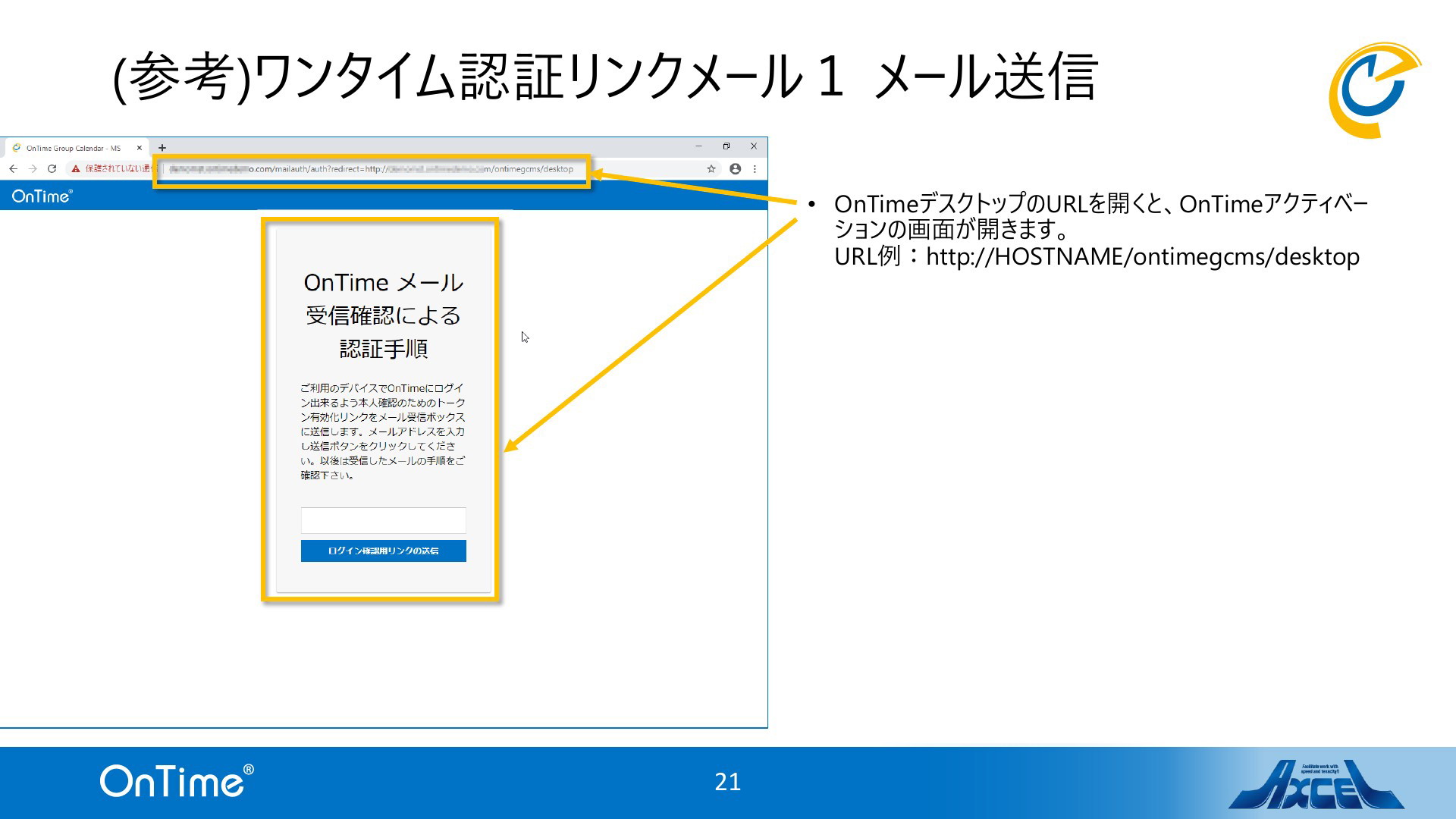Reload the page with the refresh icon

click(52, 169)
